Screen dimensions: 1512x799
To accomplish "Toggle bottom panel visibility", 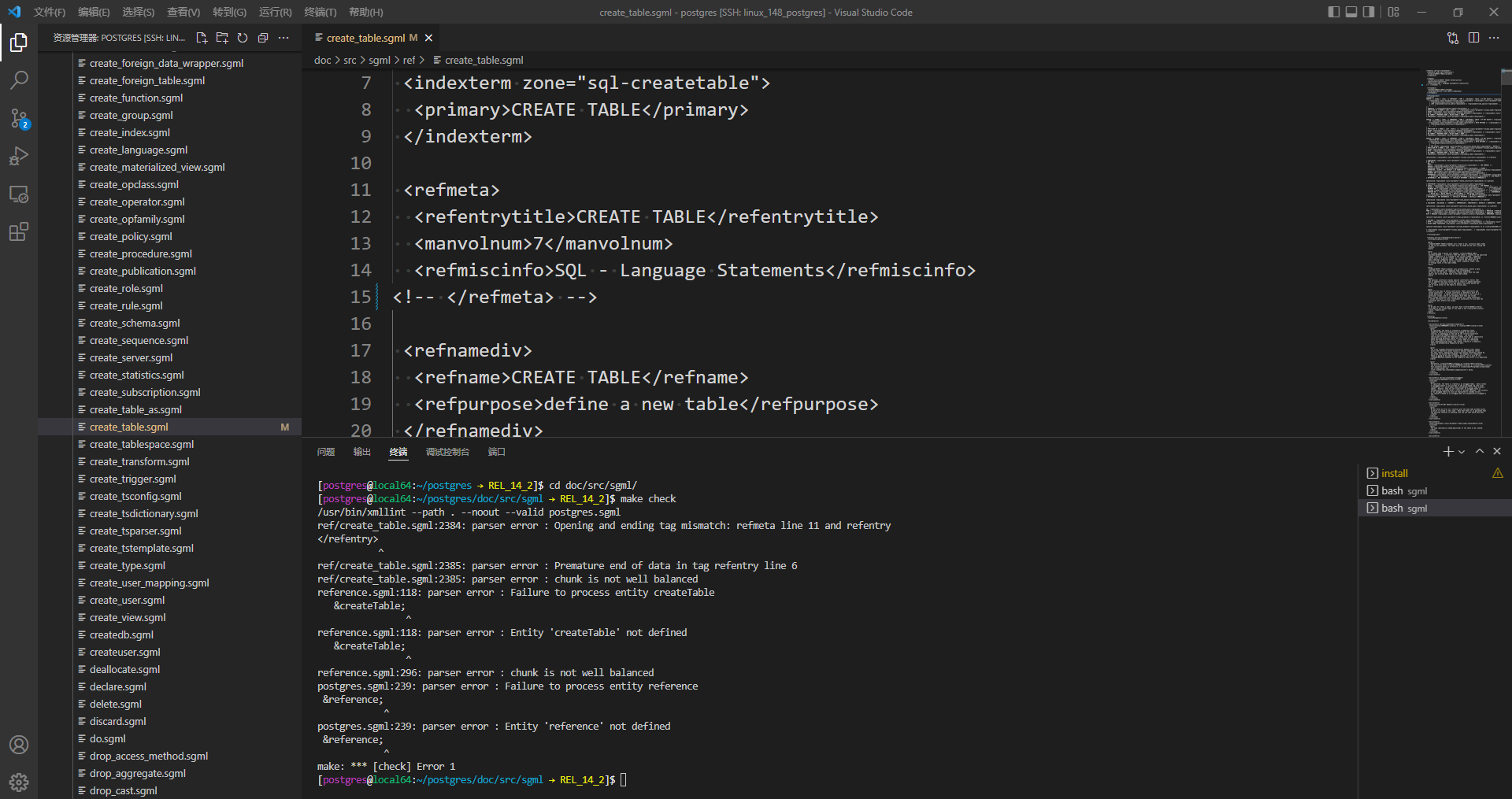I will point(1351,12).
